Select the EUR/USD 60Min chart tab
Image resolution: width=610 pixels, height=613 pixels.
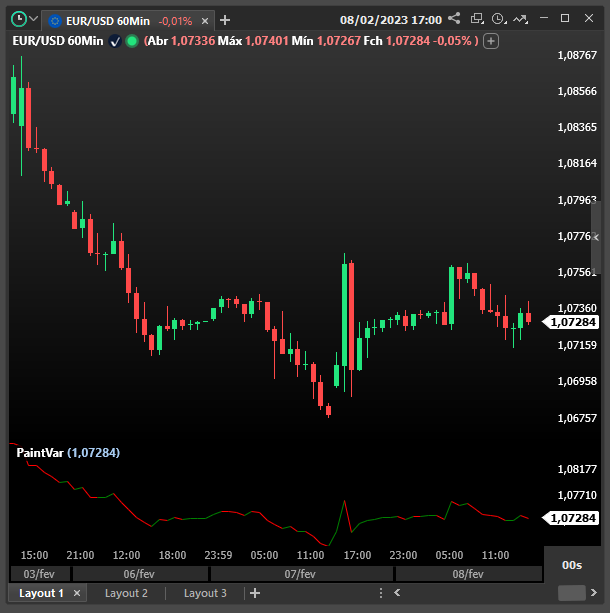105,20
